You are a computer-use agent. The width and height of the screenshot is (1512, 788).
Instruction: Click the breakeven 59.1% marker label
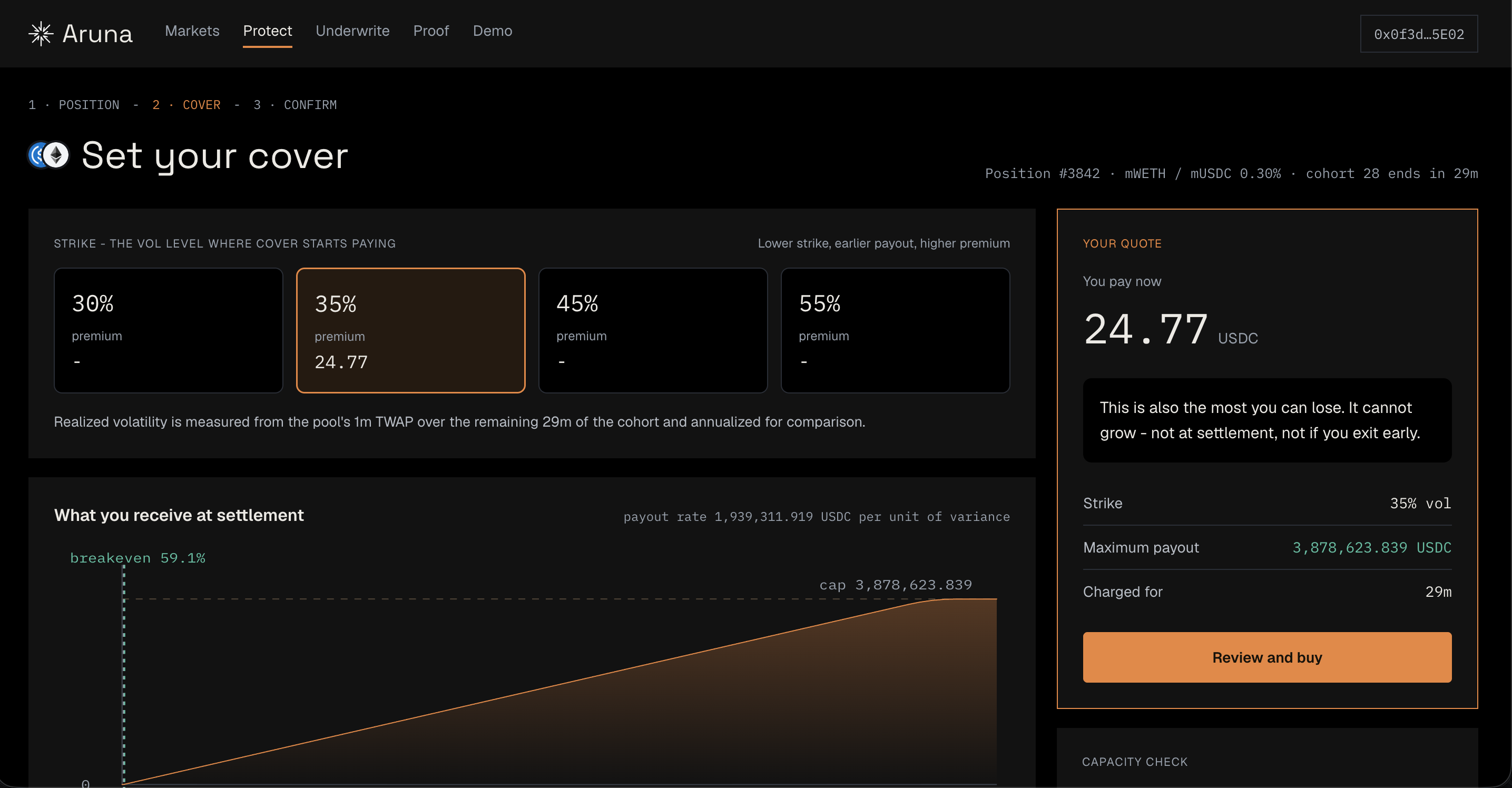[x=138, y=557]
